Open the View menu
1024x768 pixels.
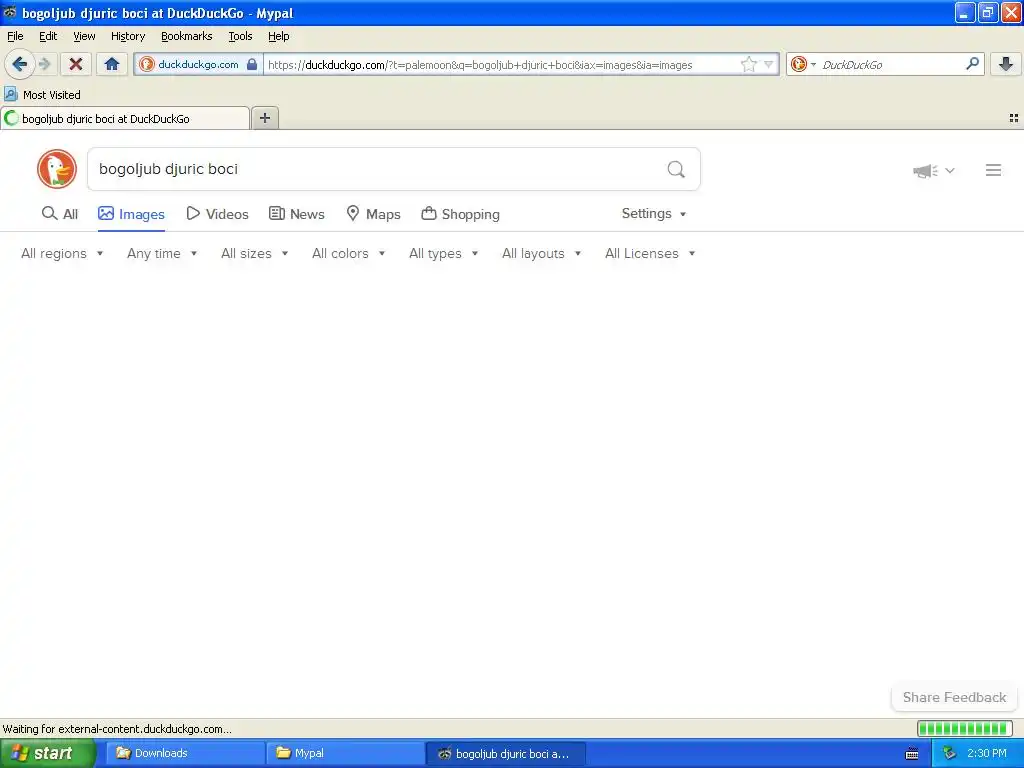84,36
